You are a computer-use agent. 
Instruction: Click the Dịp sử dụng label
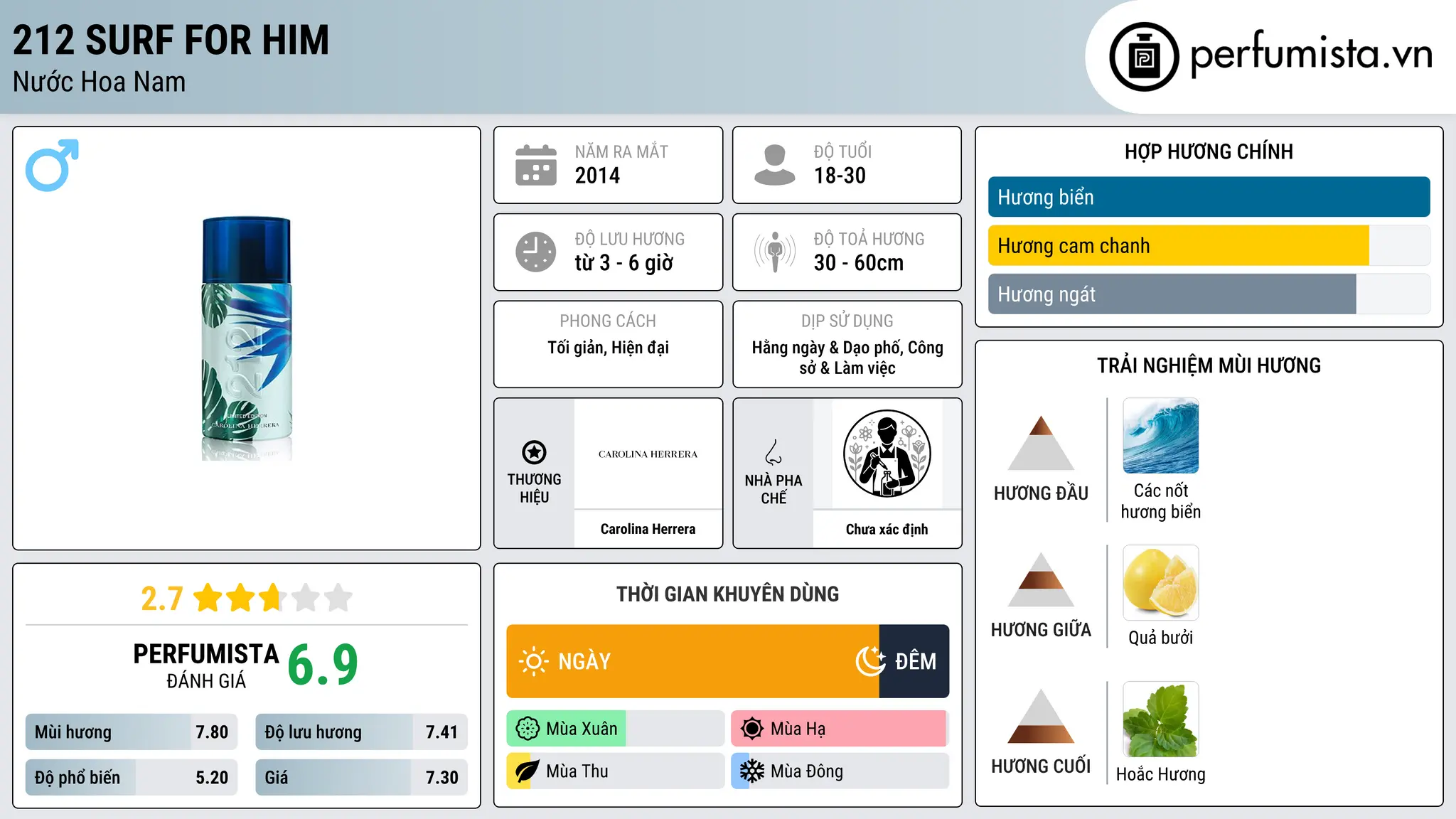(x=847, y=321)
